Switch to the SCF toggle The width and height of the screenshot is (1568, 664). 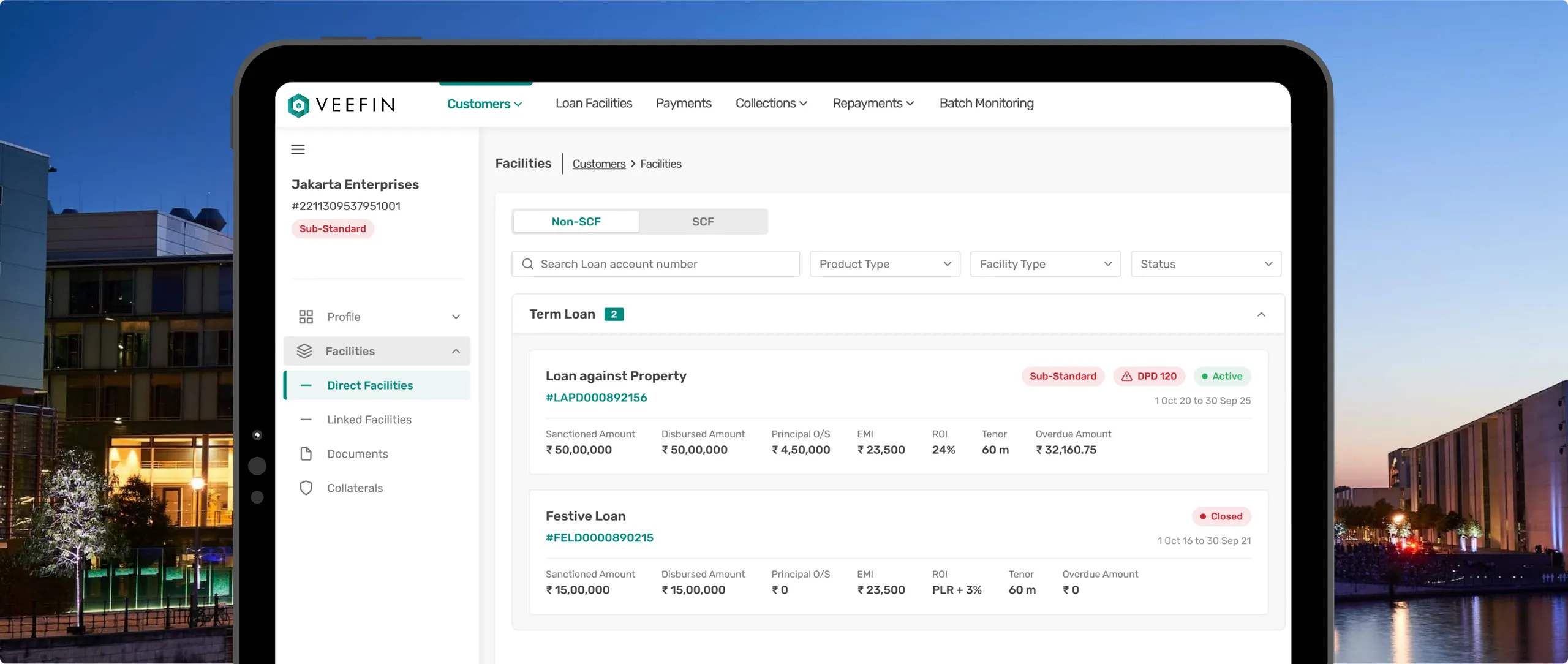click(x=703, y=222)
